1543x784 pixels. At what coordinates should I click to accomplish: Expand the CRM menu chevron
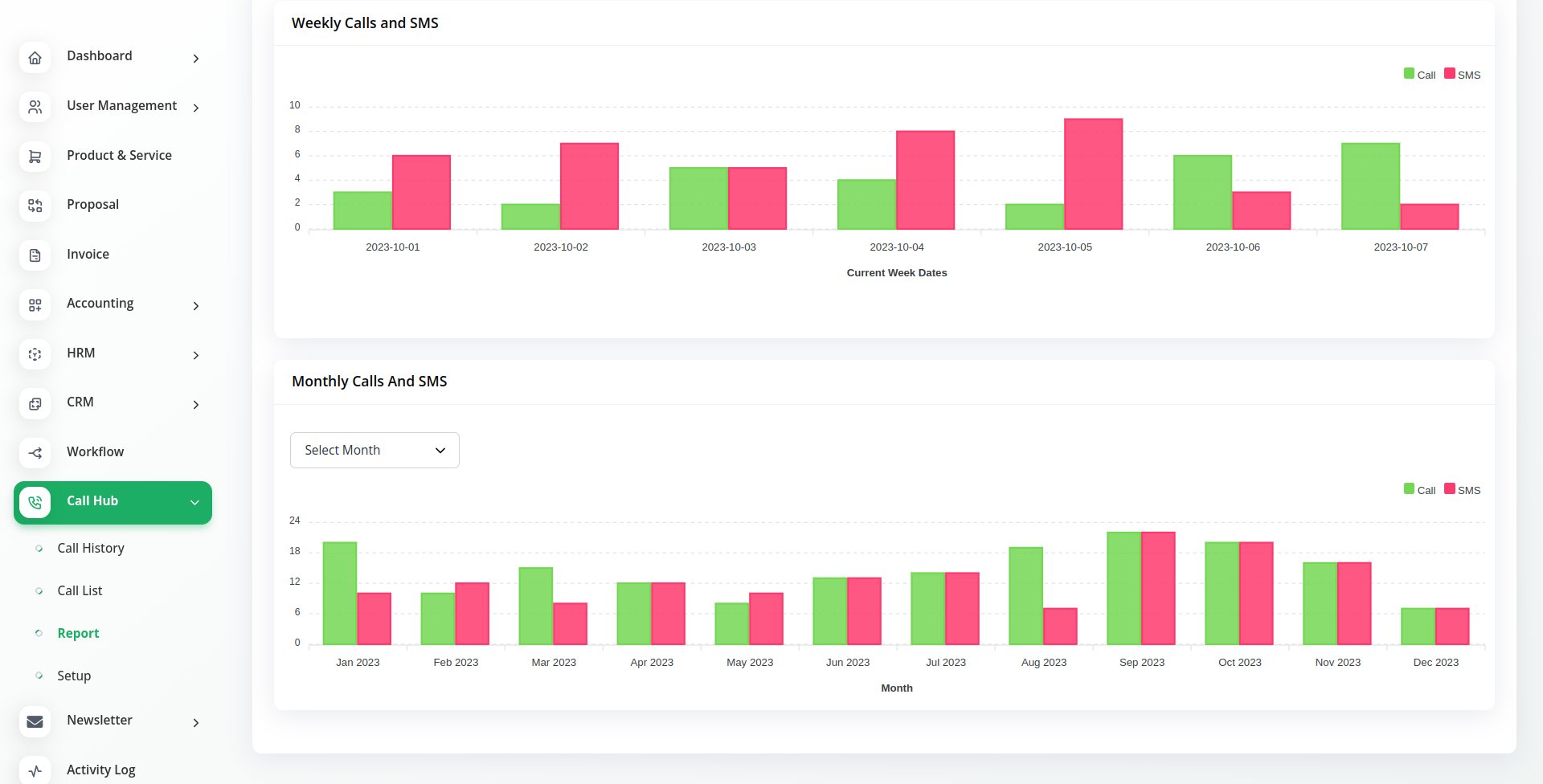pos(195,404)
